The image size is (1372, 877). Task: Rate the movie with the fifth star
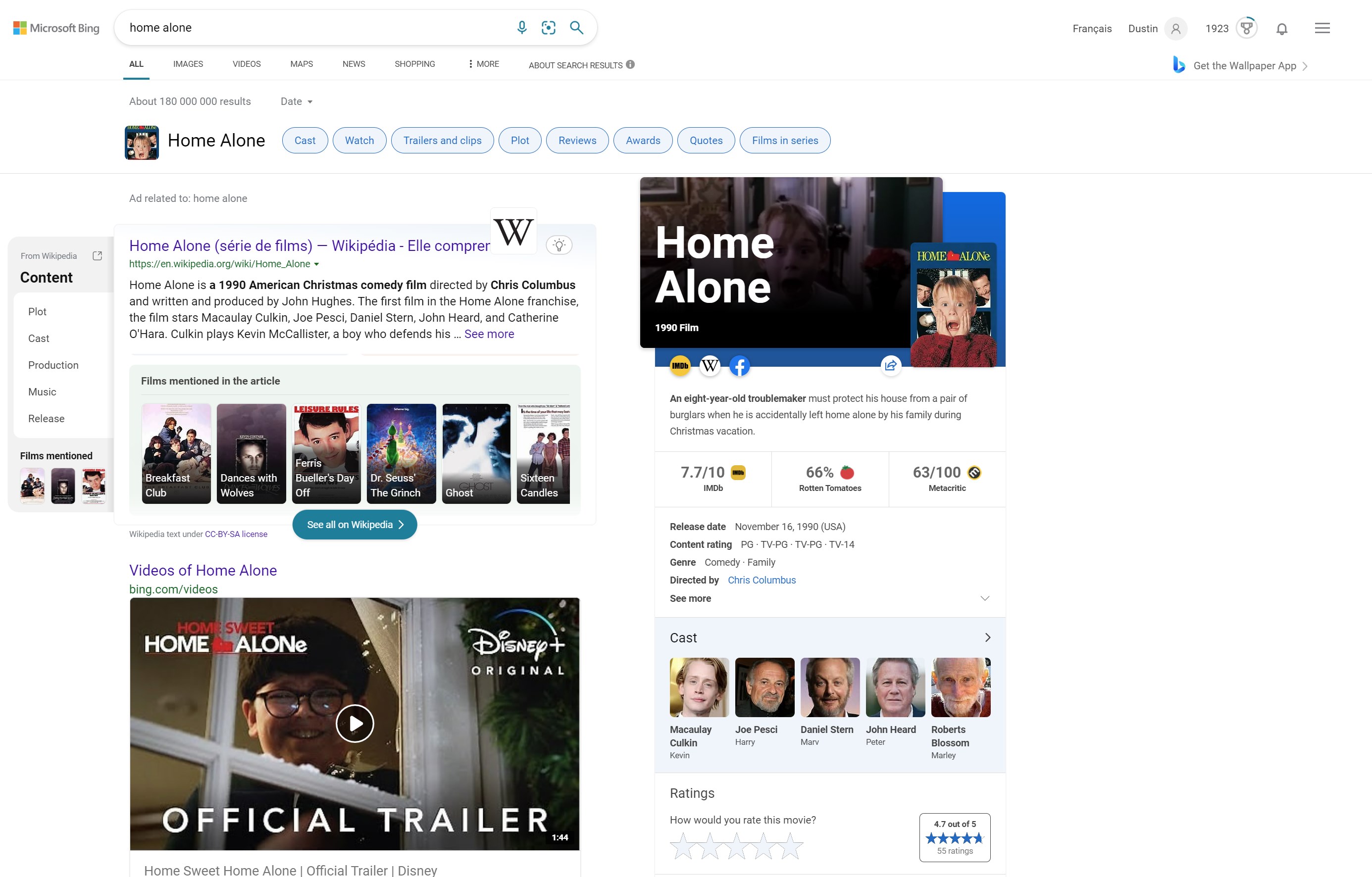(x=790, y=846)
